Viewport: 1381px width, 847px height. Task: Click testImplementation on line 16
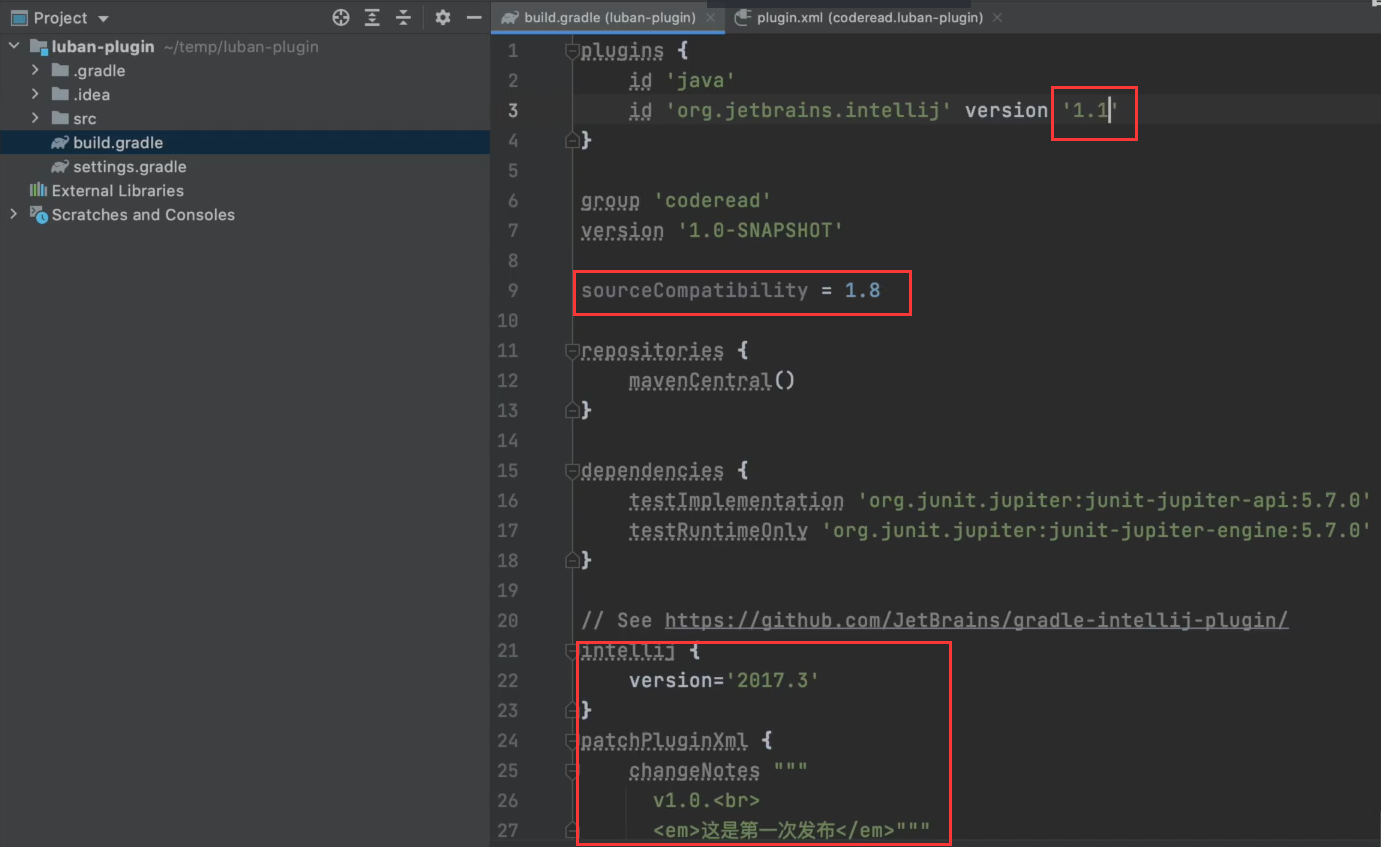tap(736, 500)
